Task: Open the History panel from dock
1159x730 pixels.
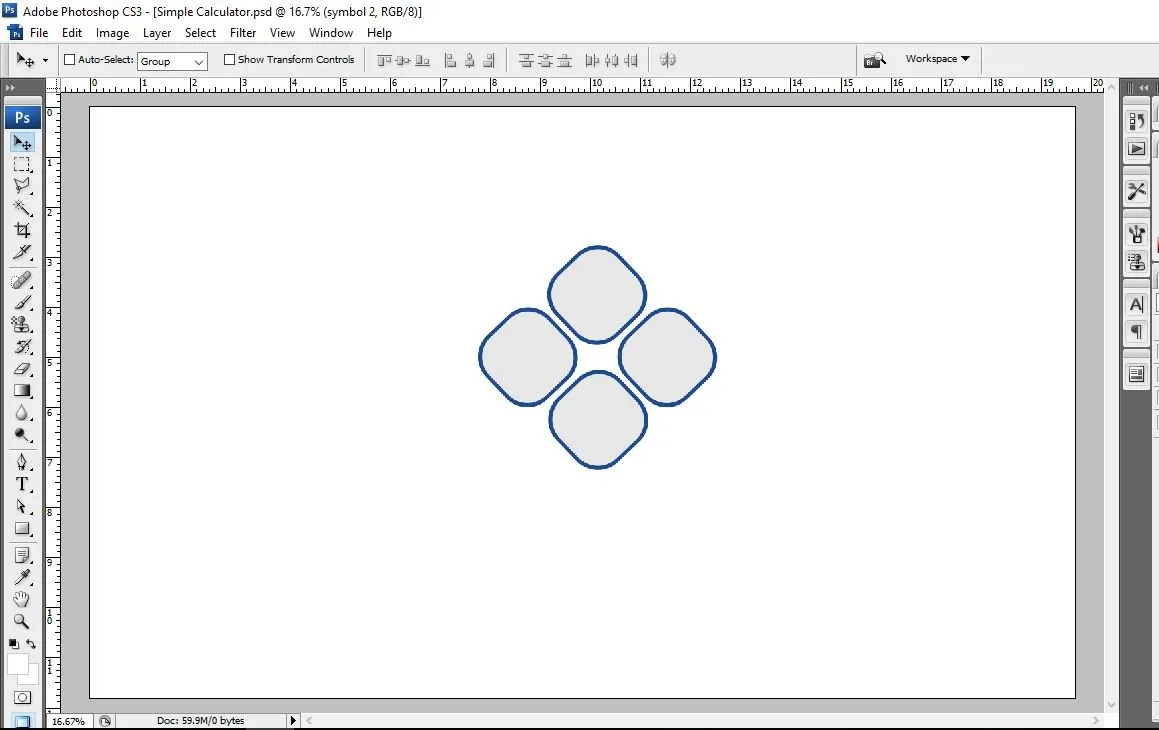Action: [1137, 120]
